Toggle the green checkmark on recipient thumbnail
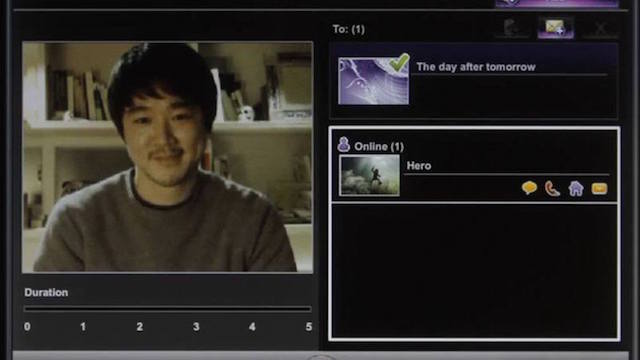This screenshot has height=360, width=640. tap(399, 62)
